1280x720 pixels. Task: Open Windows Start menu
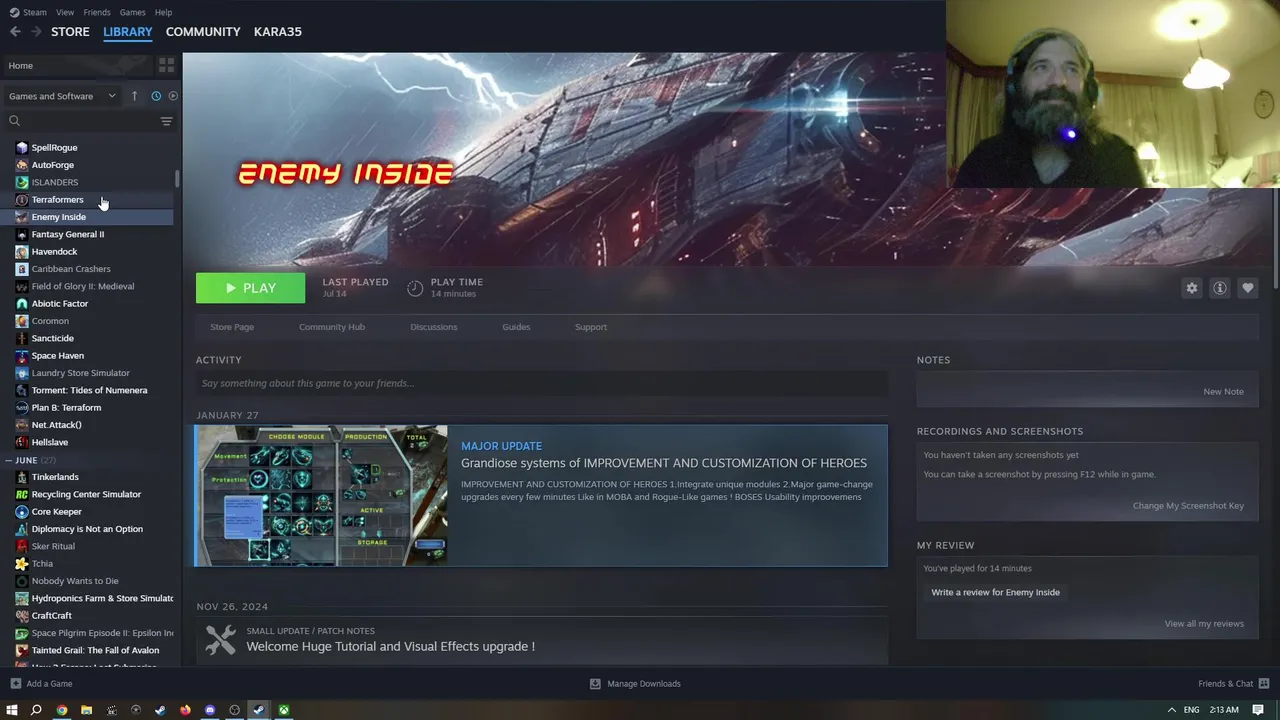(x=12, y=710)
